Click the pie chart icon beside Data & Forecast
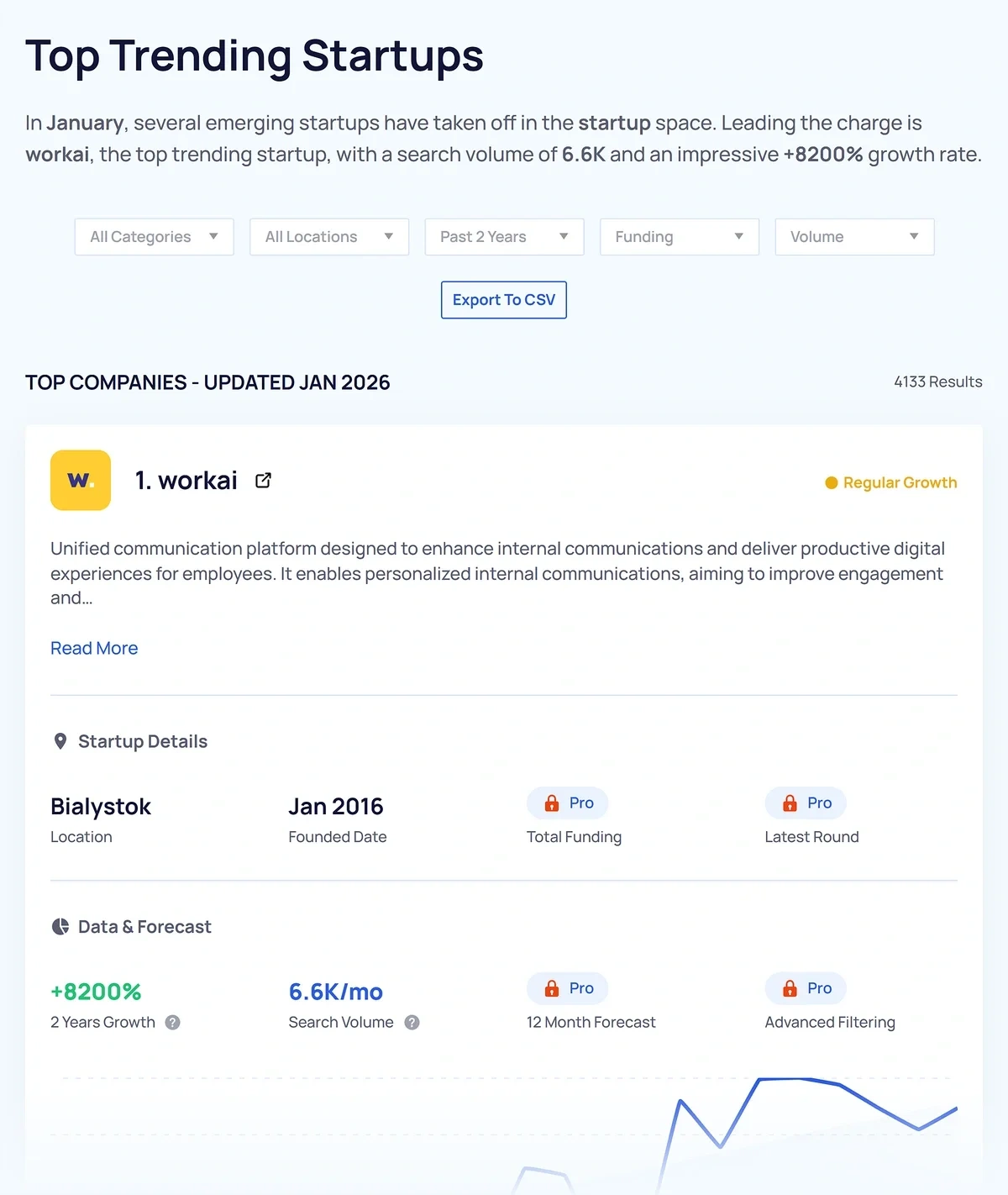This screenshot has height=1195, width=1008. (x=59, y=926)
